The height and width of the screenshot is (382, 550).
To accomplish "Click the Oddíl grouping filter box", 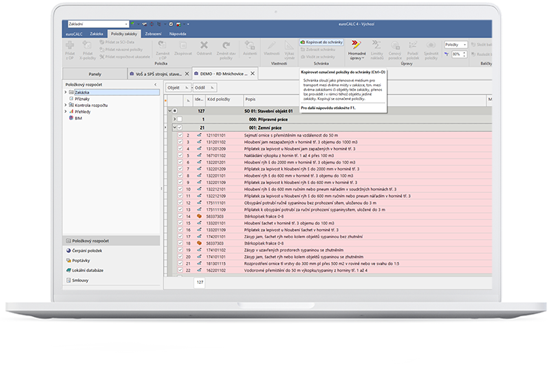I will pyautogui.click(x=205, y=87).
